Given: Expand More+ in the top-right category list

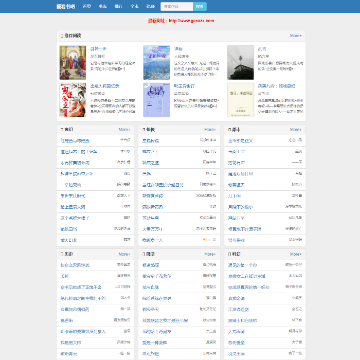Looking at the screenshot, I should [x=295, y=129].
